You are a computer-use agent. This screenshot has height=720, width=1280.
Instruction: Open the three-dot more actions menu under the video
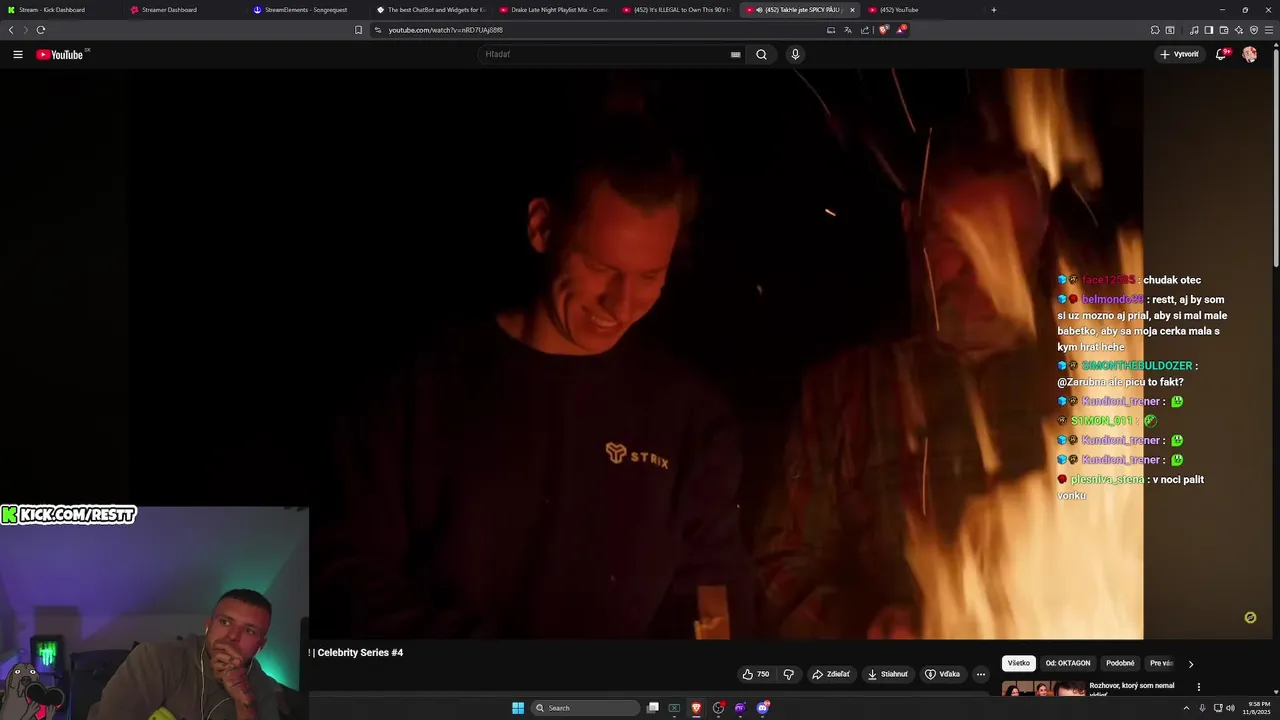click(981, 674)
